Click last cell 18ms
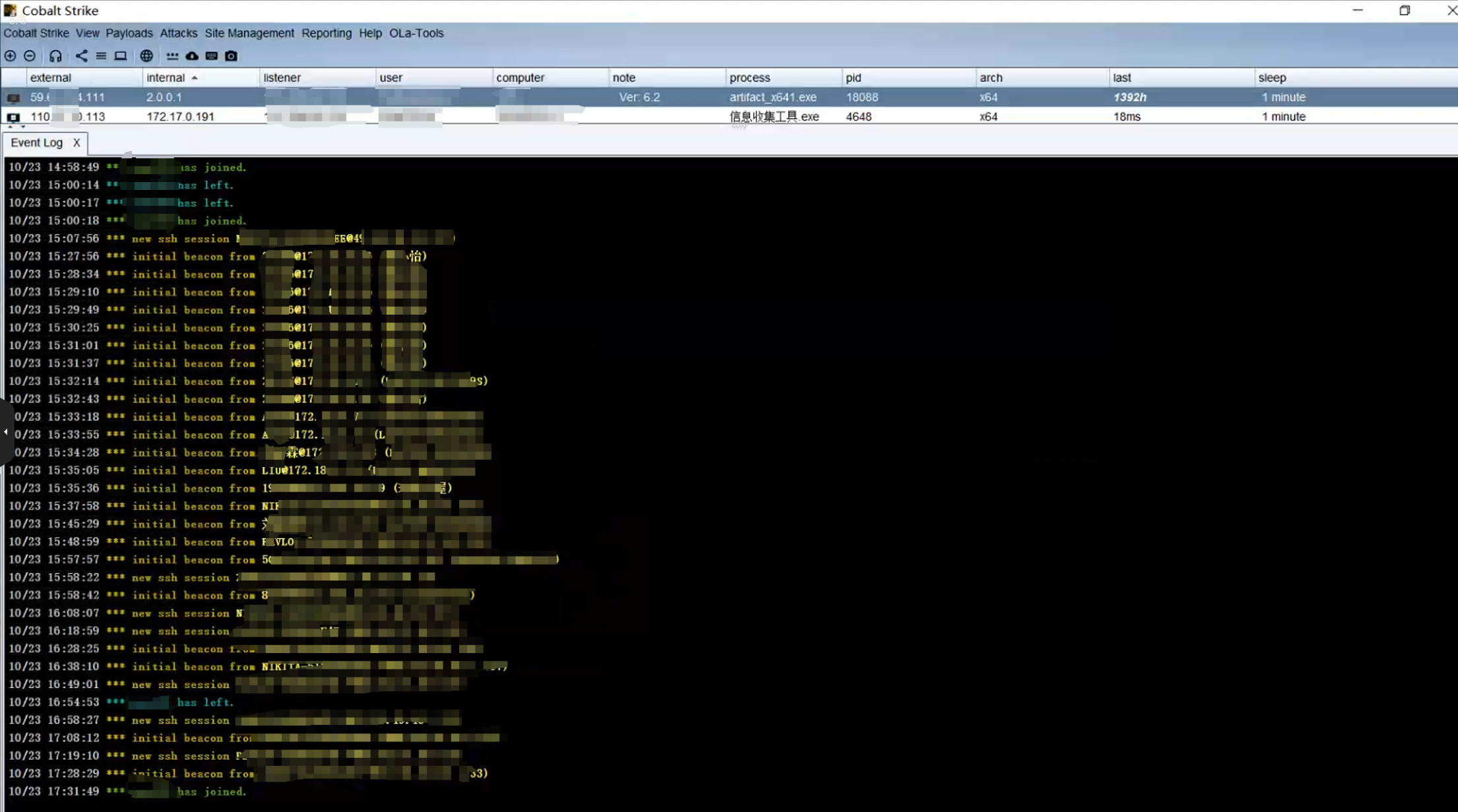Image resolution: width=1458 pixels, height=812 pixels. coord(1127,117)
